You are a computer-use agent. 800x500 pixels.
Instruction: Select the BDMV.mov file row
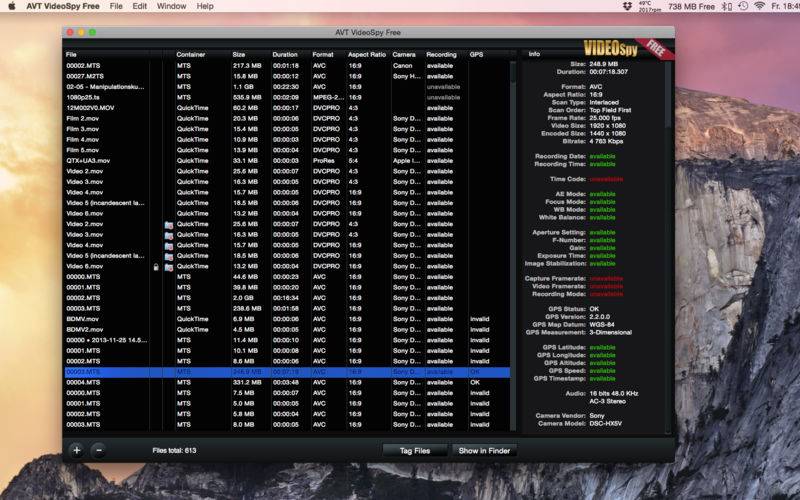[x=287, y=319]
